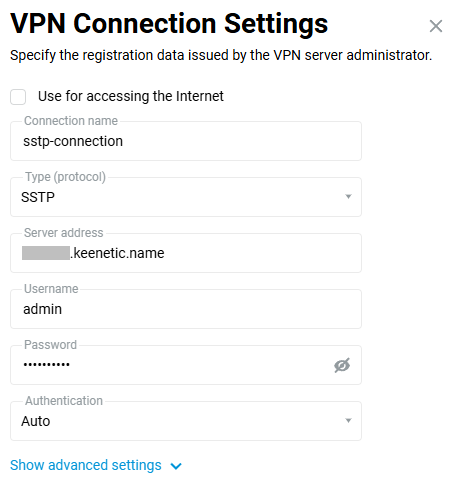Select the Username field containing admin

tap(186, 309)
